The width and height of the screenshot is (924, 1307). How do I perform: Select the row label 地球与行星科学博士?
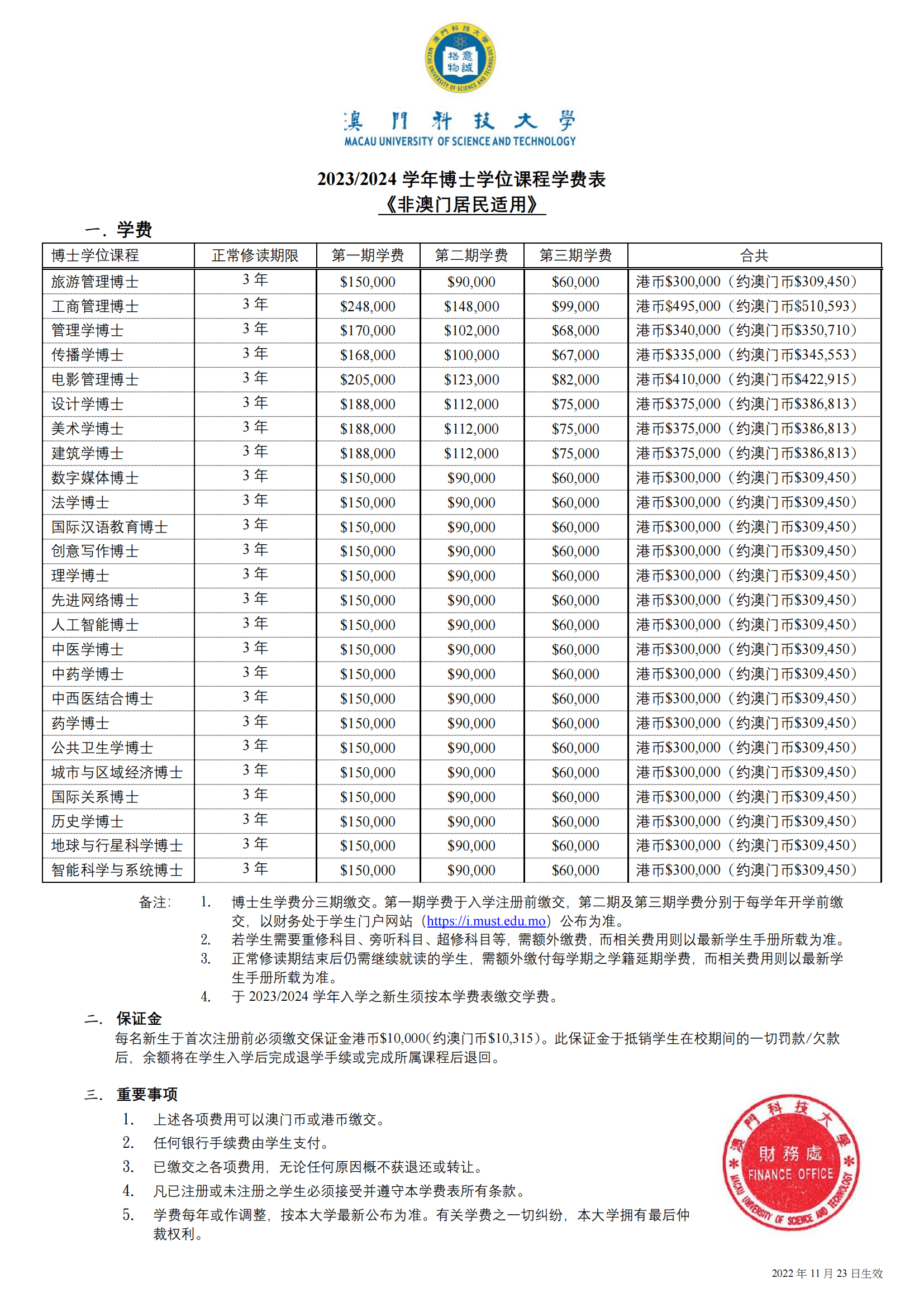117,845
